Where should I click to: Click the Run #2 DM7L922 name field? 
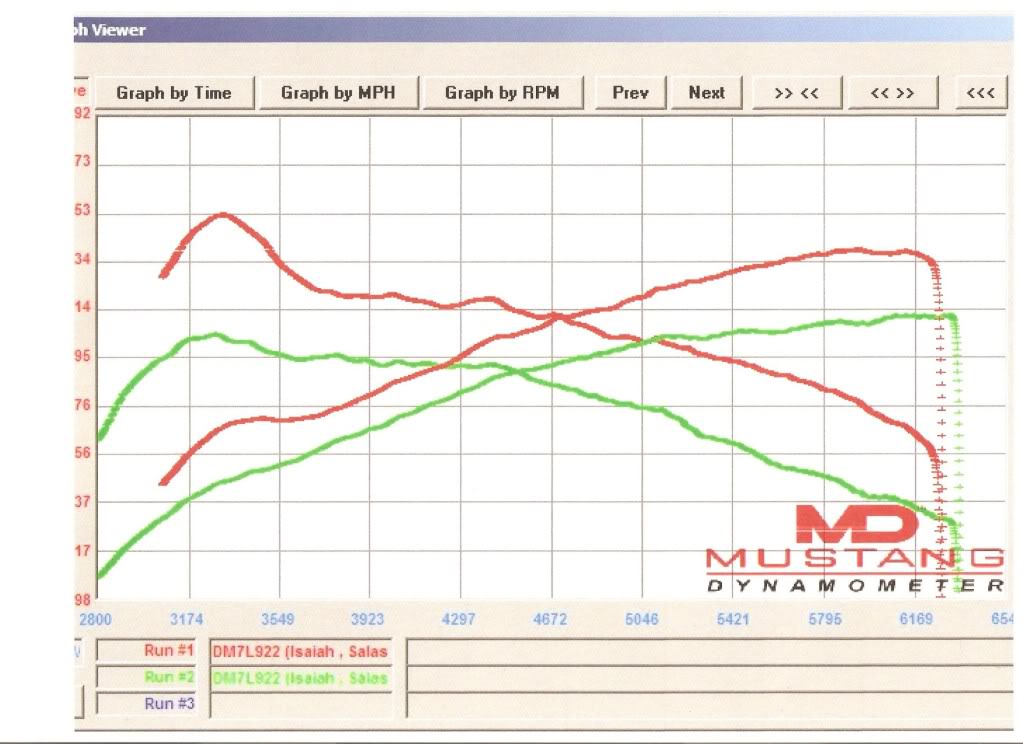coord(299,678)
